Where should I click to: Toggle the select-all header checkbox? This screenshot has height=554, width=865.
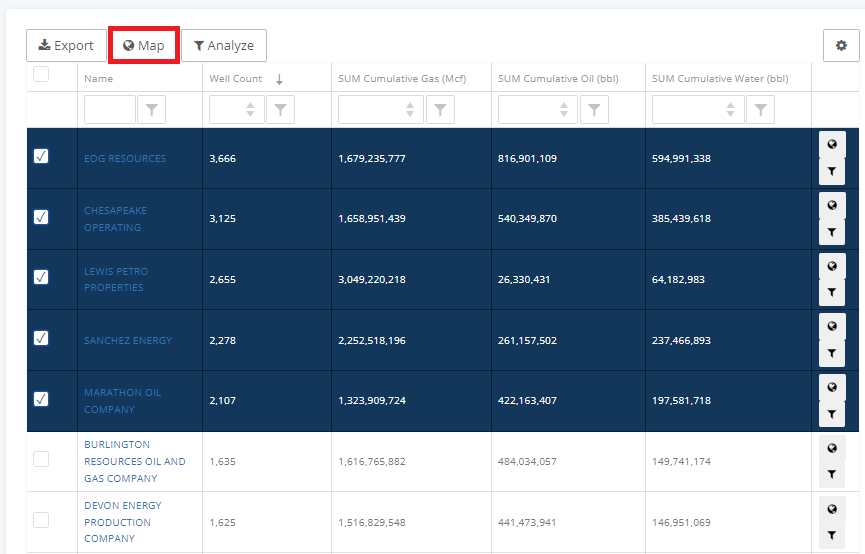coord(41,74)
